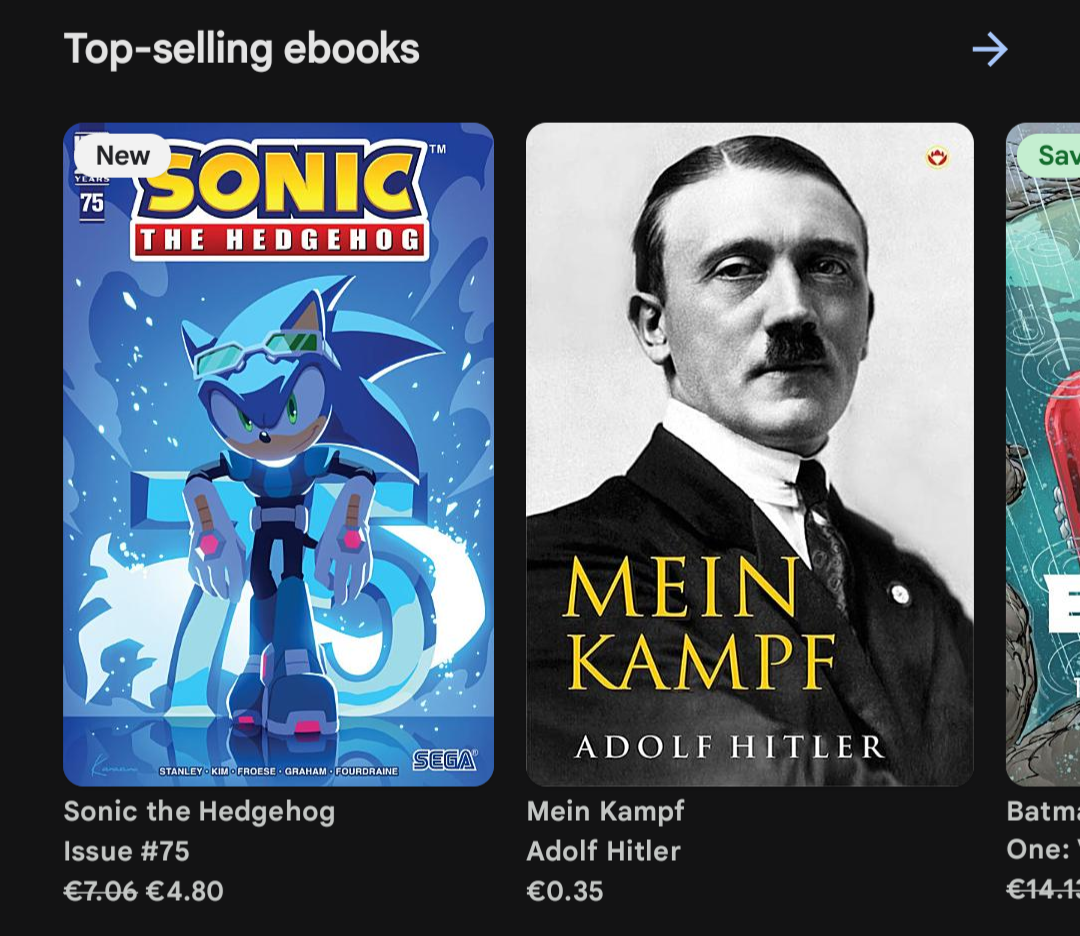The width and height of the screenshot is (1080, 936).
Task: Click the €0.35 price label
Action: point(565,891)
